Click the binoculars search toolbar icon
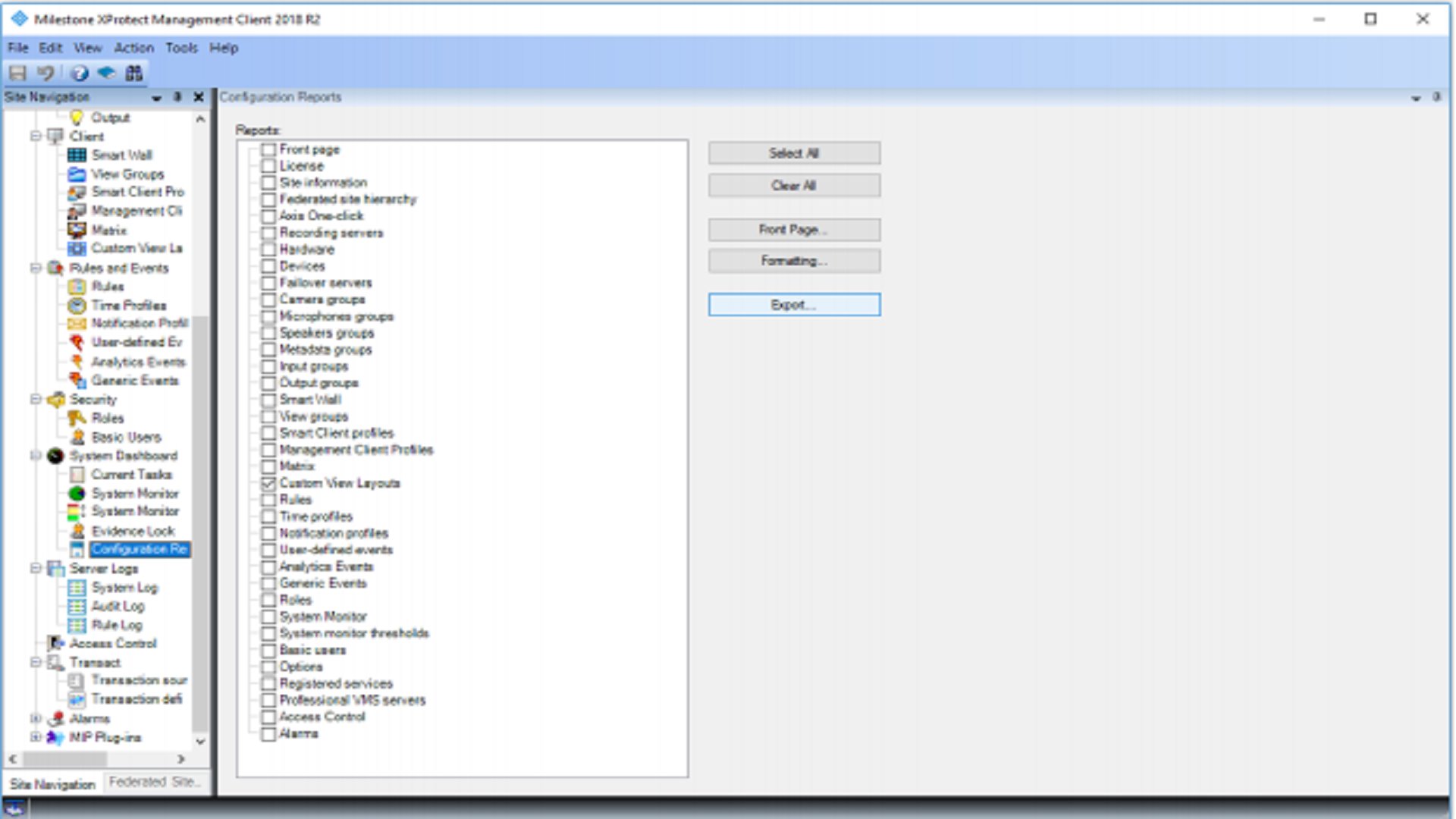1456x819 pixels. 134,74
